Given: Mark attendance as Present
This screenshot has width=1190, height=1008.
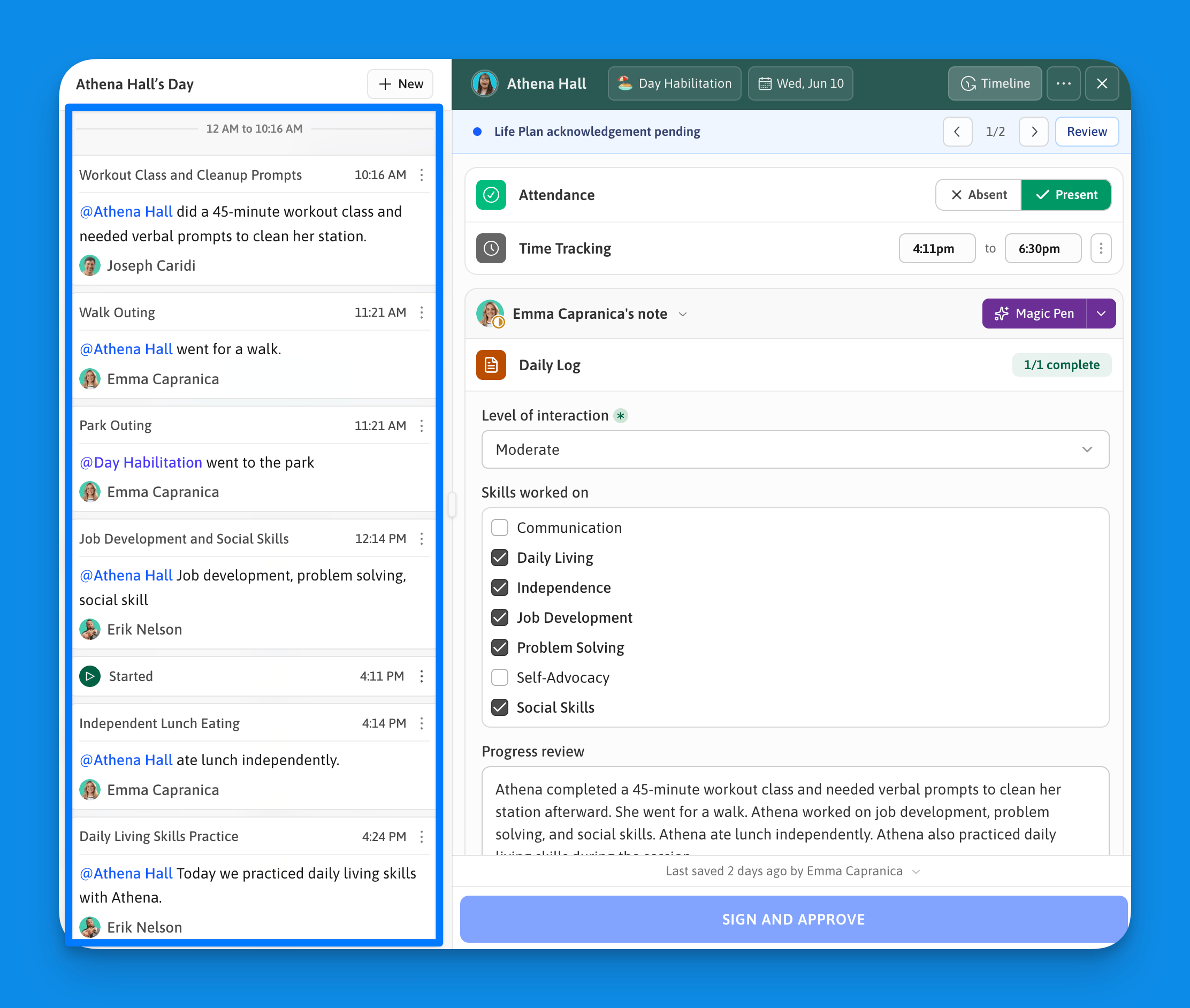Looking at the screenshot, I should (1066, 195).
